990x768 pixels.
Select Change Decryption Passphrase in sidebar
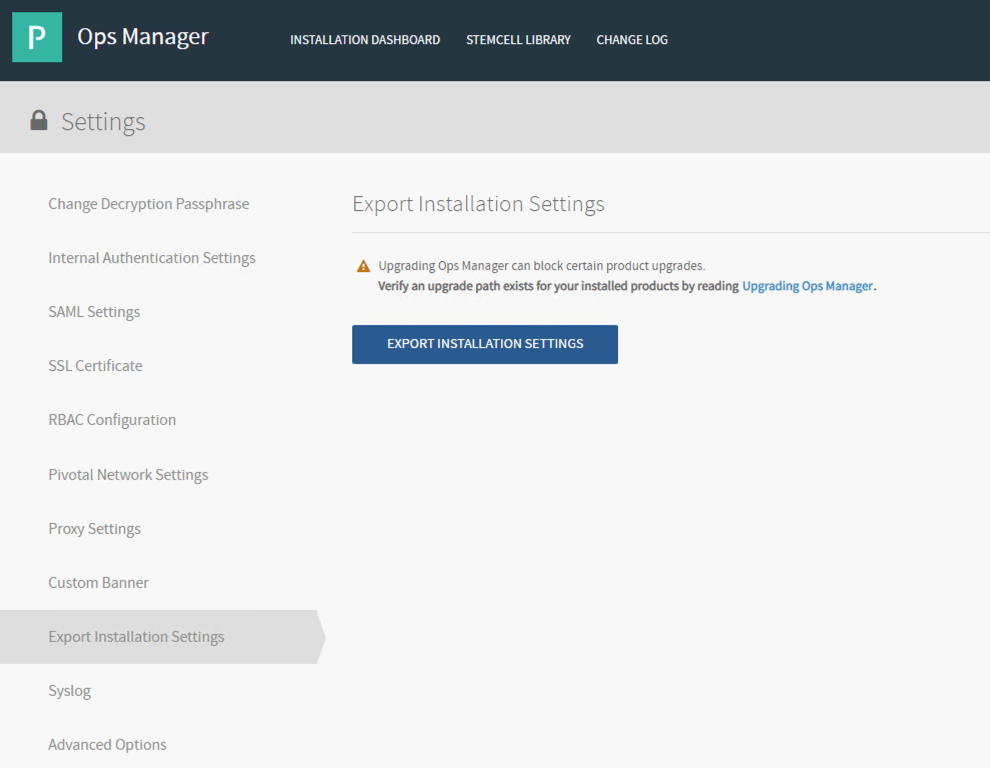[x=149, y=204]
